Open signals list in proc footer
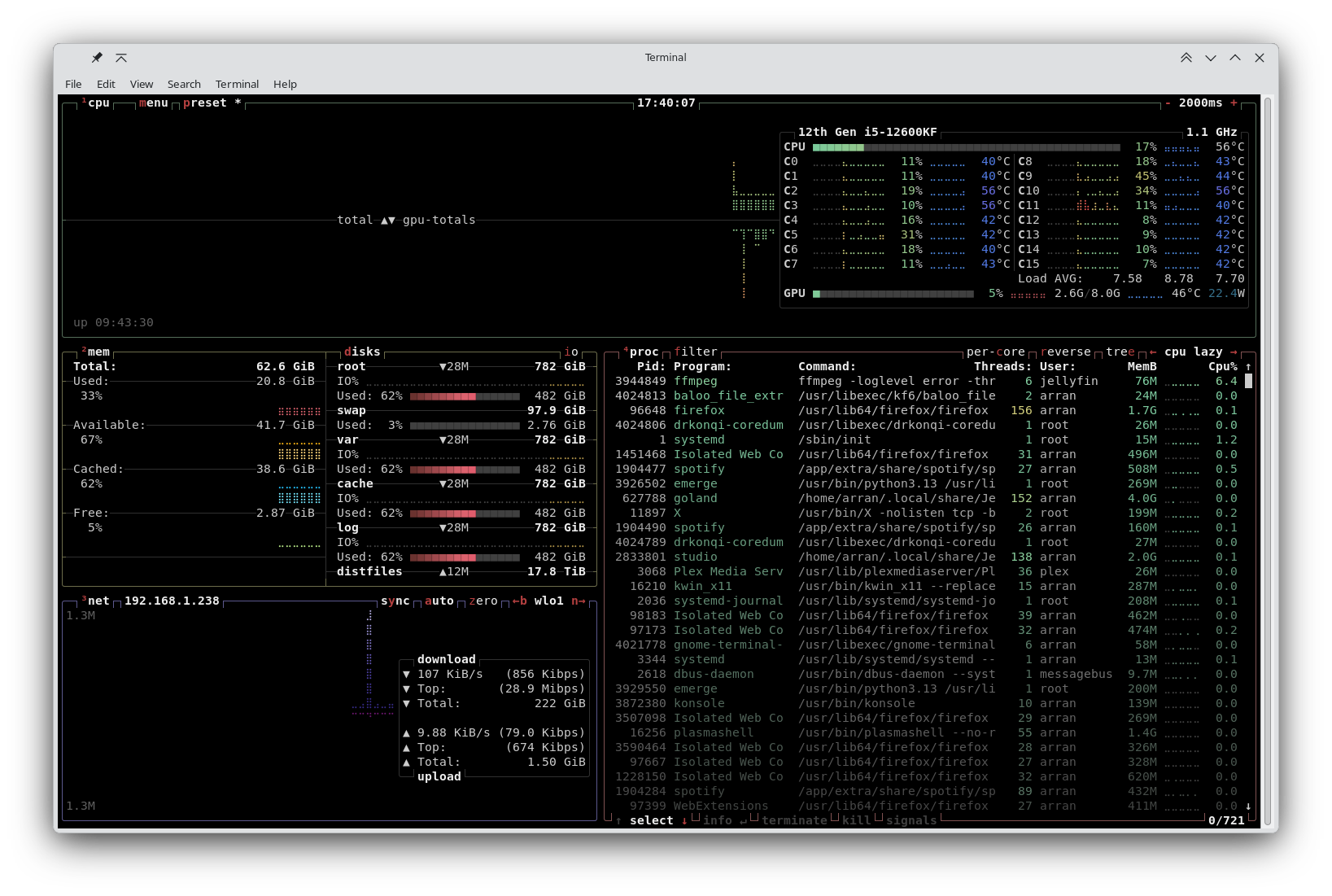Viewport: 1332px width, 896px height. tap(911, 821)
